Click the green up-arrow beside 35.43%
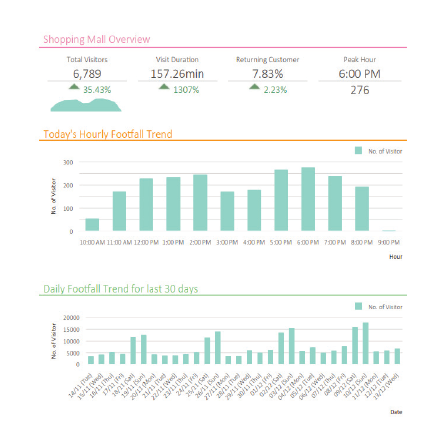The height and width of the screenshot is (428, 437). (74, 87)
